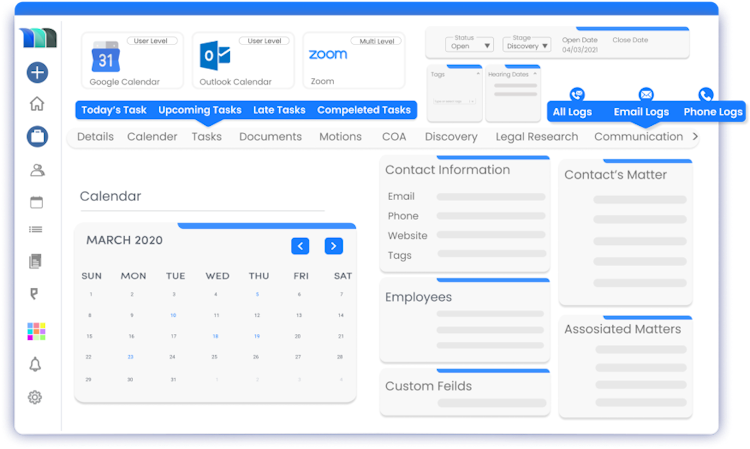Image resolution: width=750 pixels, height=449 pixels.
Task: Switch to the Motions tab
Action: [x=340, y=137]
